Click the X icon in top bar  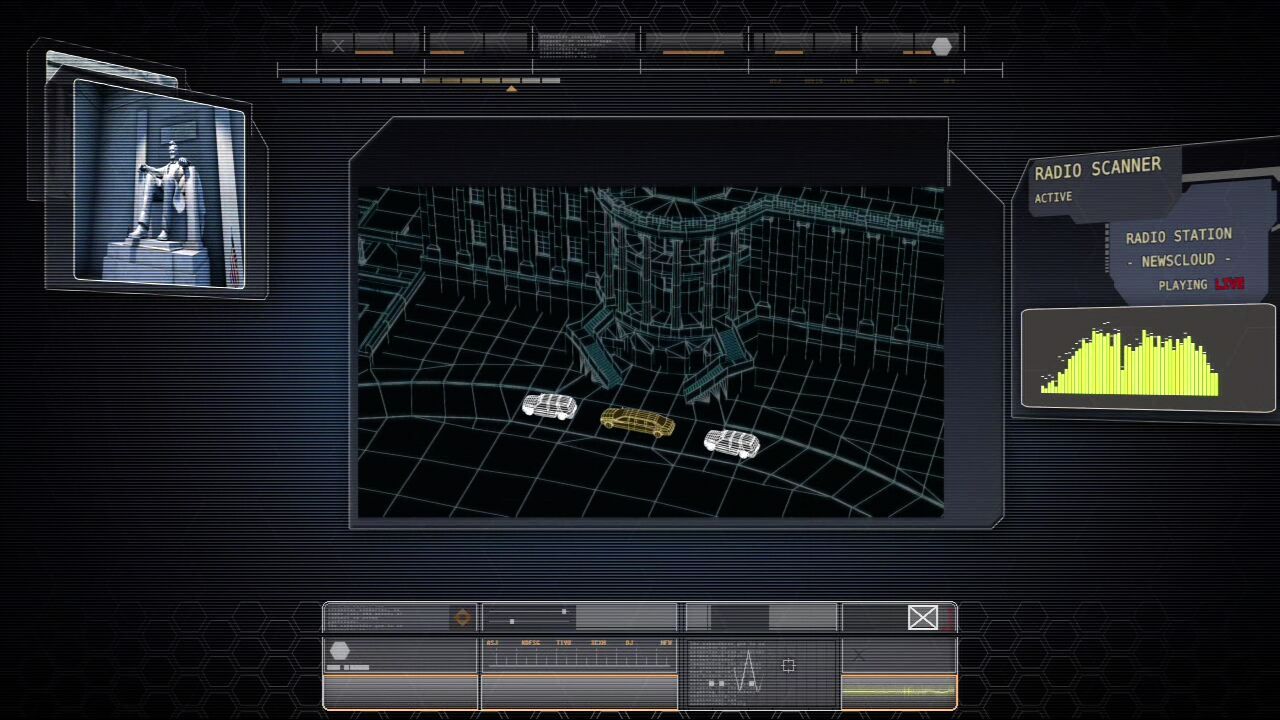click(x=338, y=46)
